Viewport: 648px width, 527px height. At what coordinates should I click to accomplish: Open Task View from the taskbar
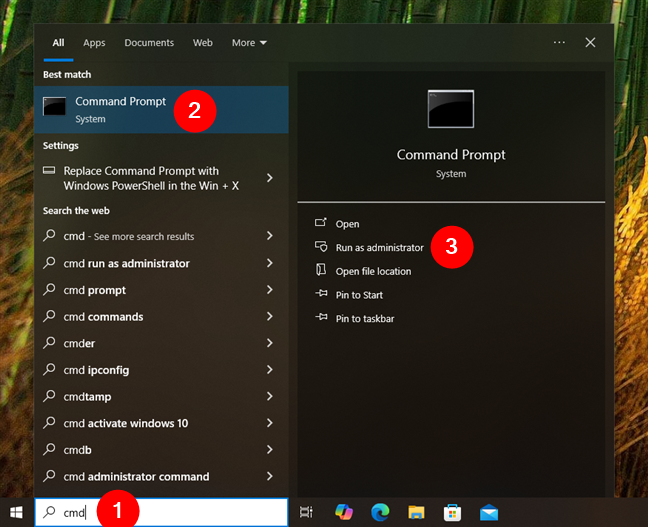click(x=306, y=512)
